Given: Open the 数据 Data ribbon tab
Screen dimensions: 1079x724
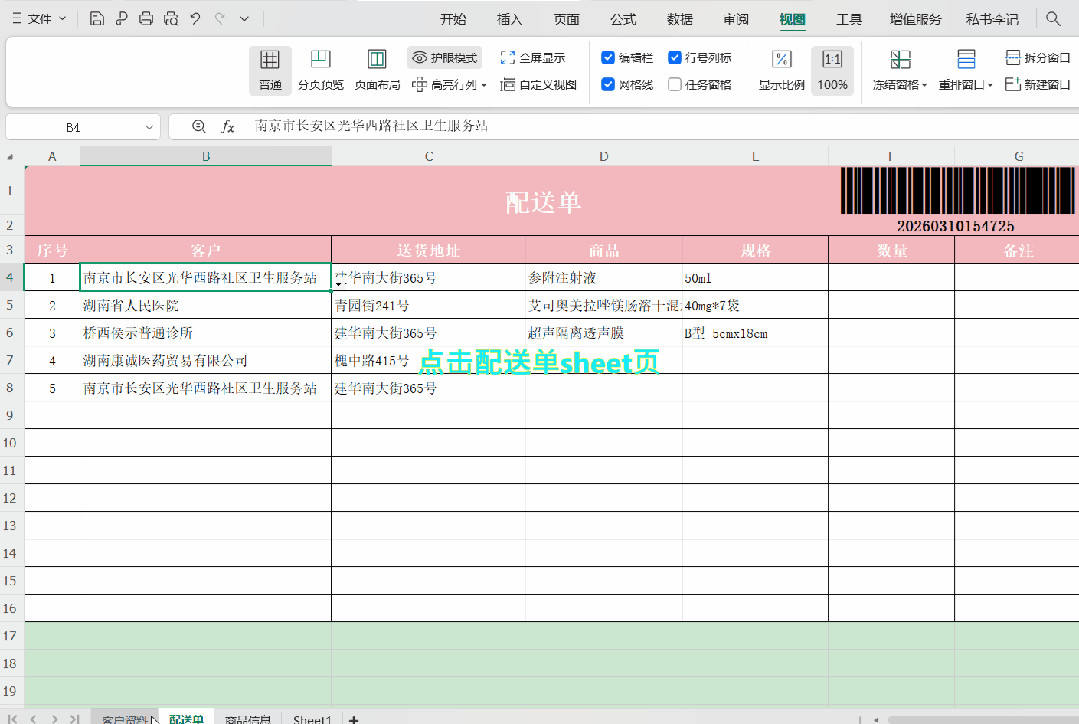Looking at the screenshot, I should pos(679,19).
